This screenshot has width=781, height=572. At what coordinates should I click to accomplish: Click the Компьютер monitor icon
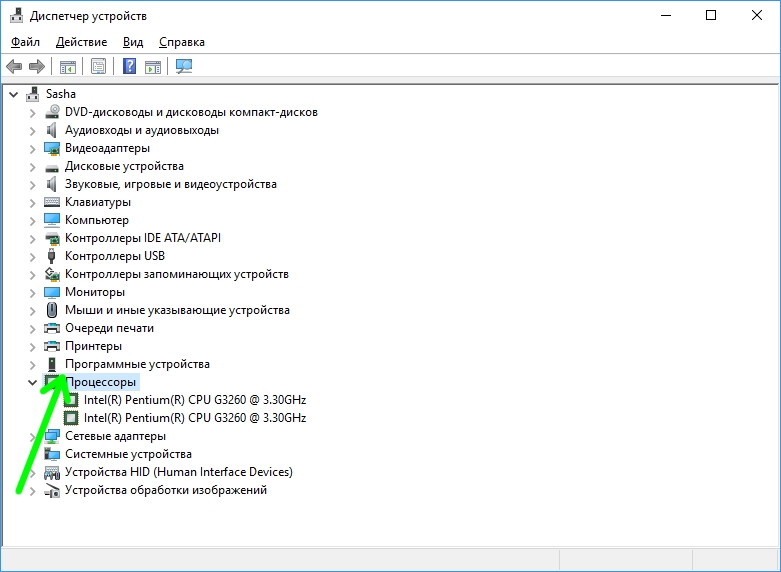pyautogui.click(x=52, y=220)
